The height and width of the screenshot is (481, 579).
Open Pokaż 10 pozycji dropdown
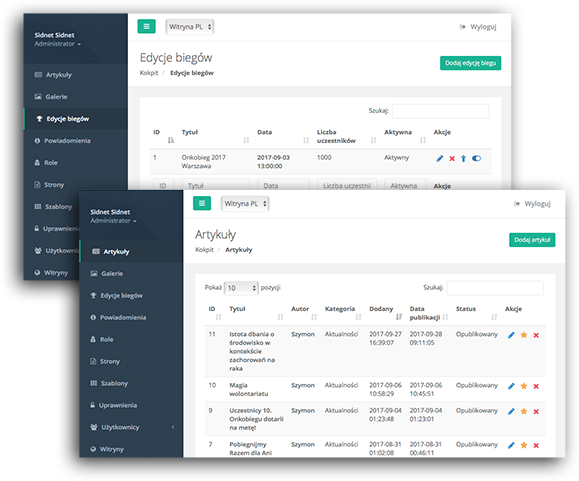point(241,288)
